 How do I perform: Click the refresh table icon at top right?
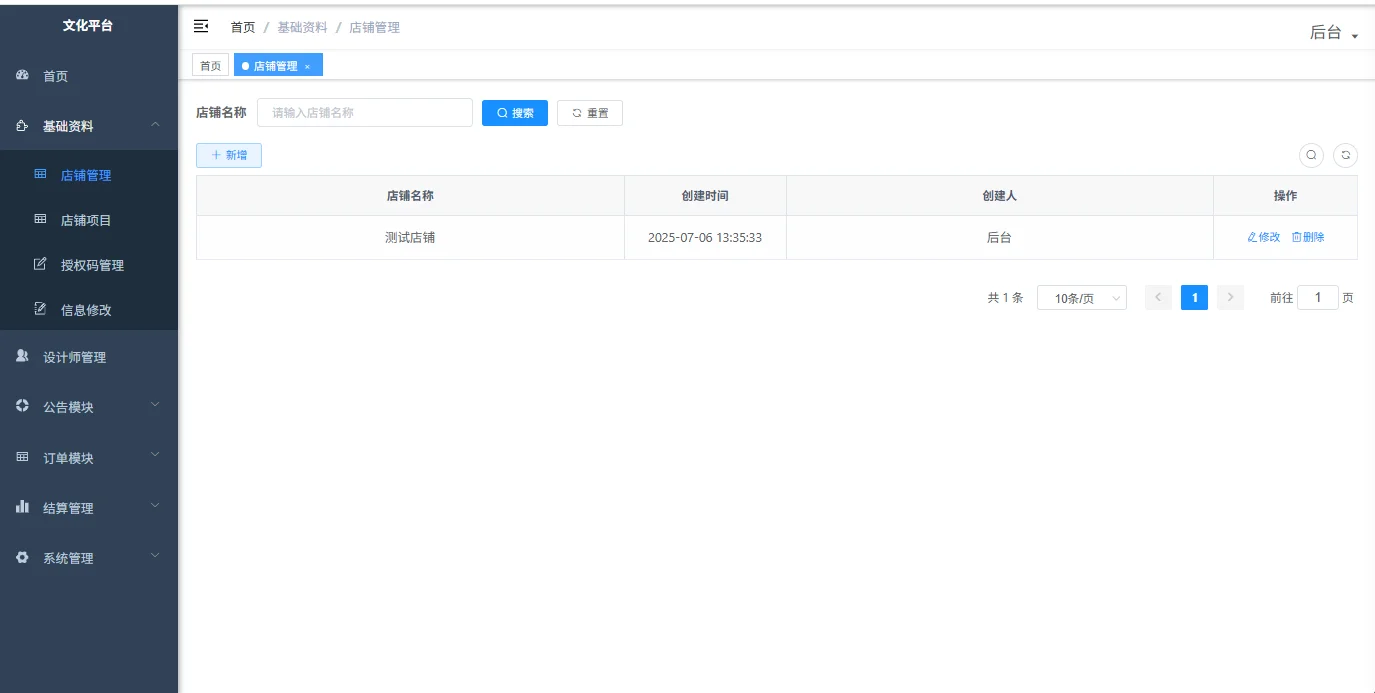[1345, 155]
